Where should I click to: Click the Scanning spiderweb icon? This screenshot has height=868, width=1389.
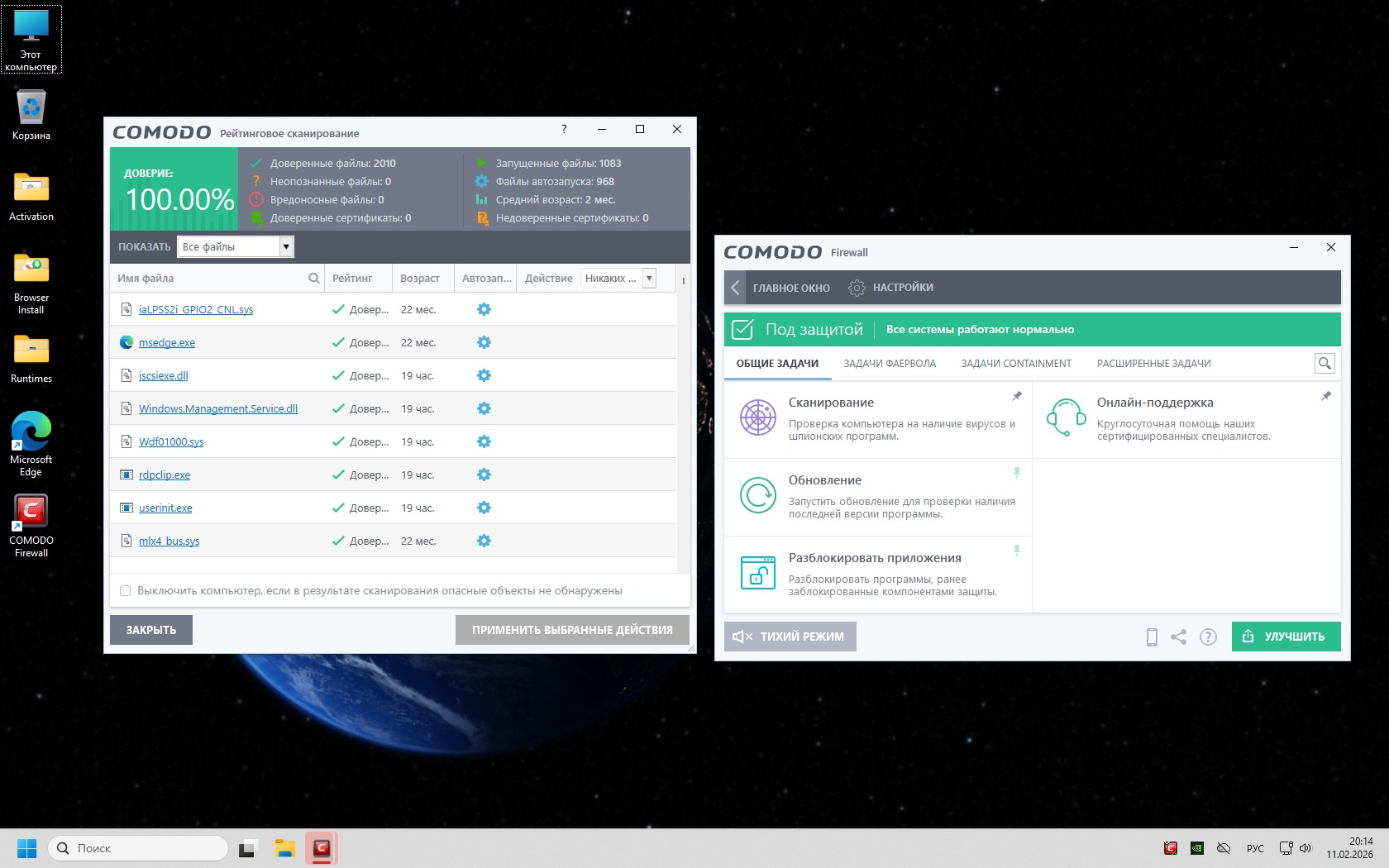coord(757,417)
